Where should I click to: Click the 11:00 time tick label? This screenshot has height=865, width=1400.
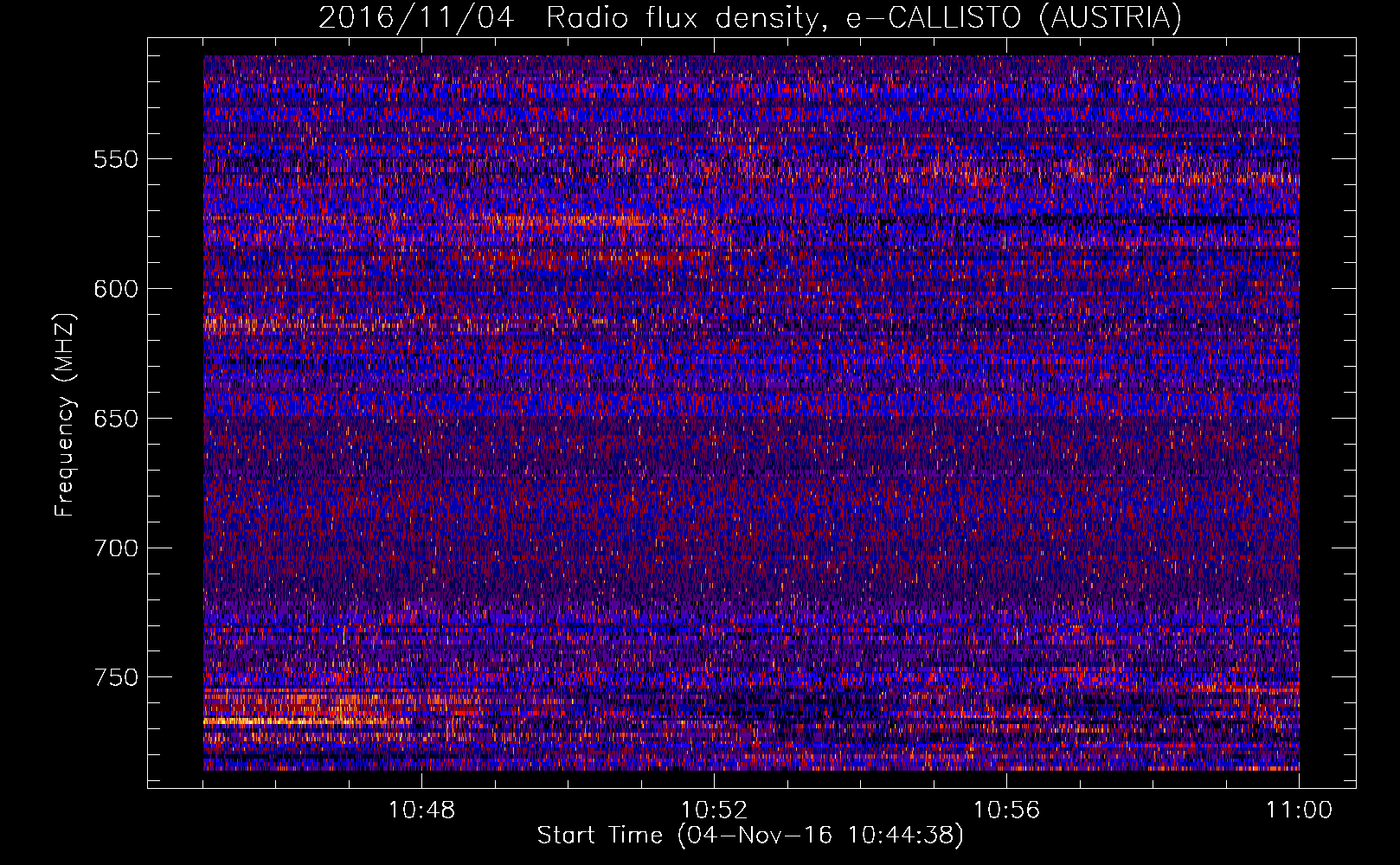coord(1299,810)
